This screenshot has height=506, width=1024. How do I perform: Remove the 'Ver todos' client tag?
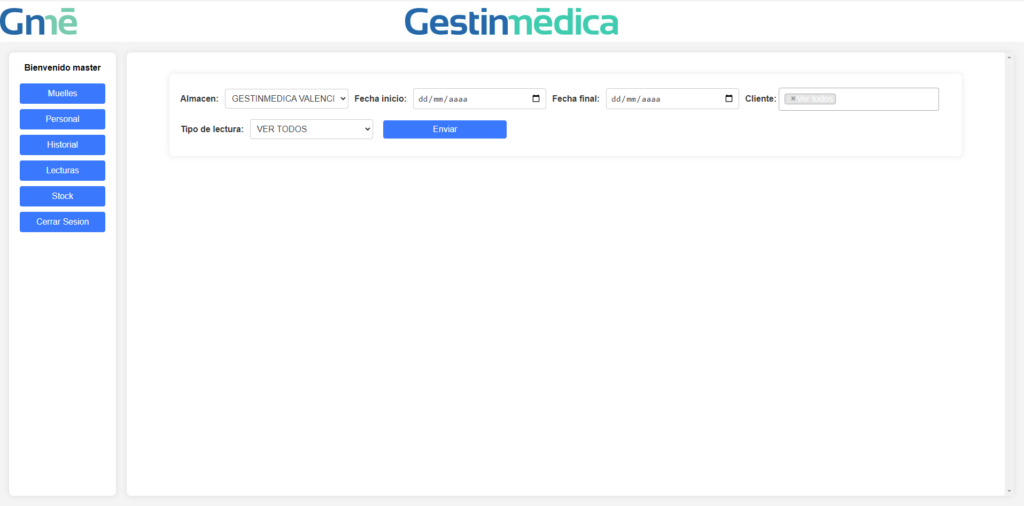pyautogui.click(x=793, y=99)
